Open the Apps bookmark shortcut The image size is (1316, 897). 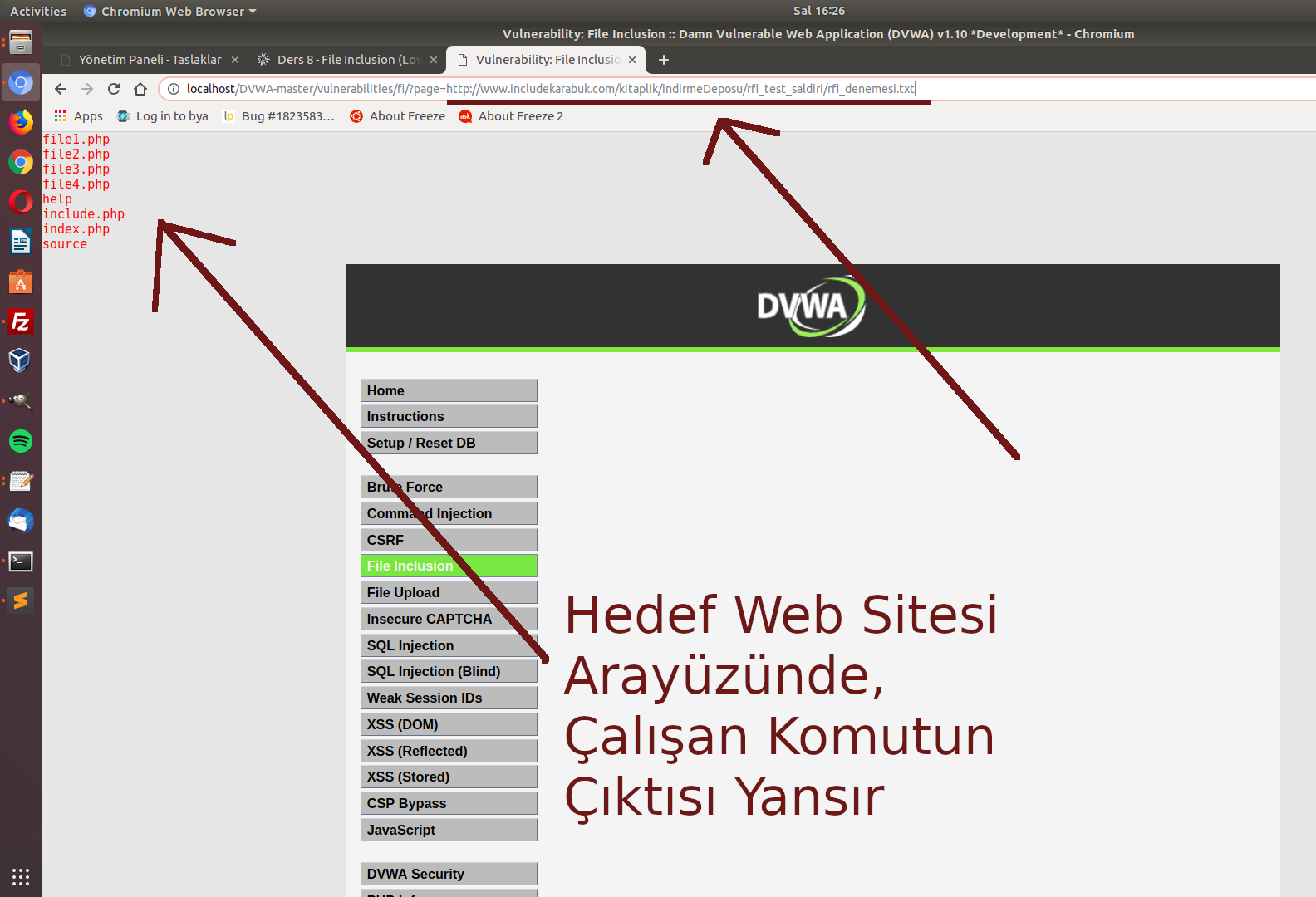(79, 116)
